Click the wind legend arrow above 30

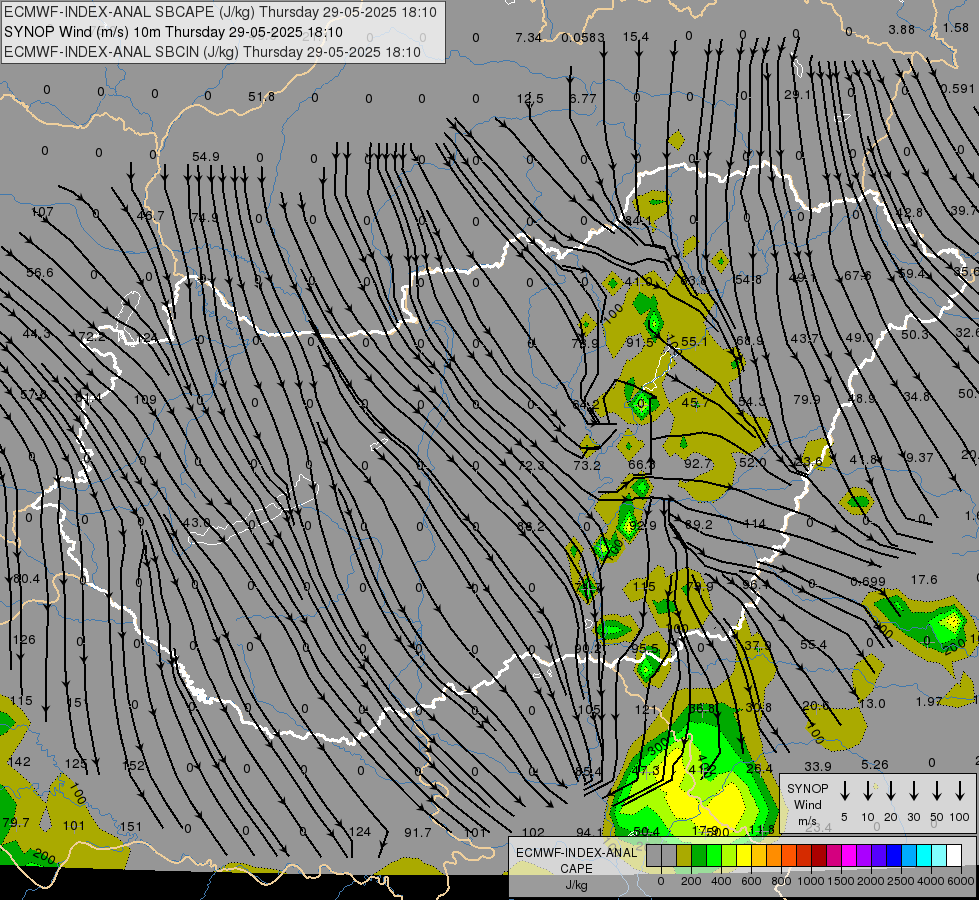point(913,791)
